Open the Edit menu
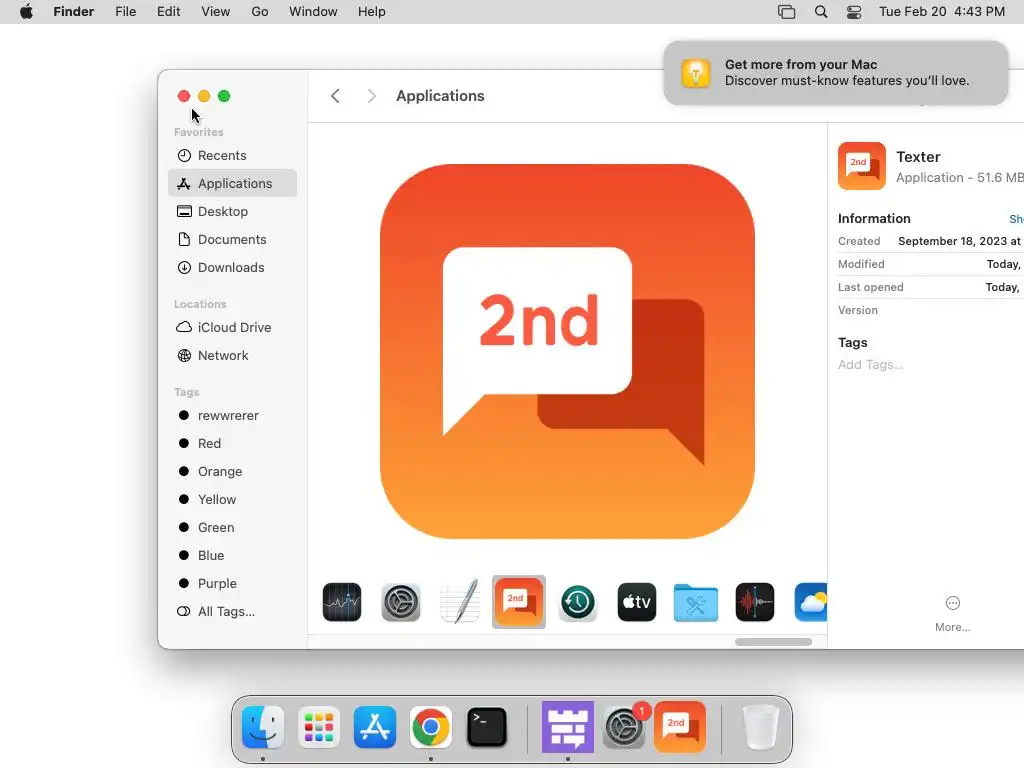Viewport: 1024px width, 768px height. [x=168, y=12]
